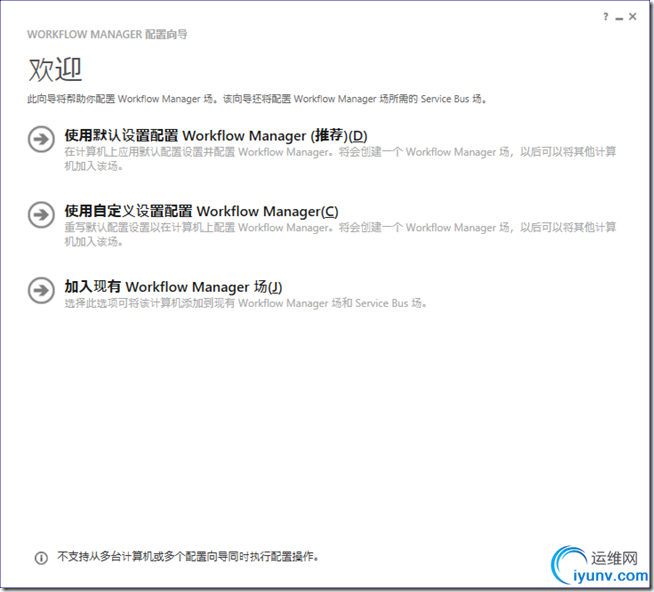Click arrow icon for custom settings configuration
The height and width of the screenshot is (592, 654).
[x=41, y=214]
